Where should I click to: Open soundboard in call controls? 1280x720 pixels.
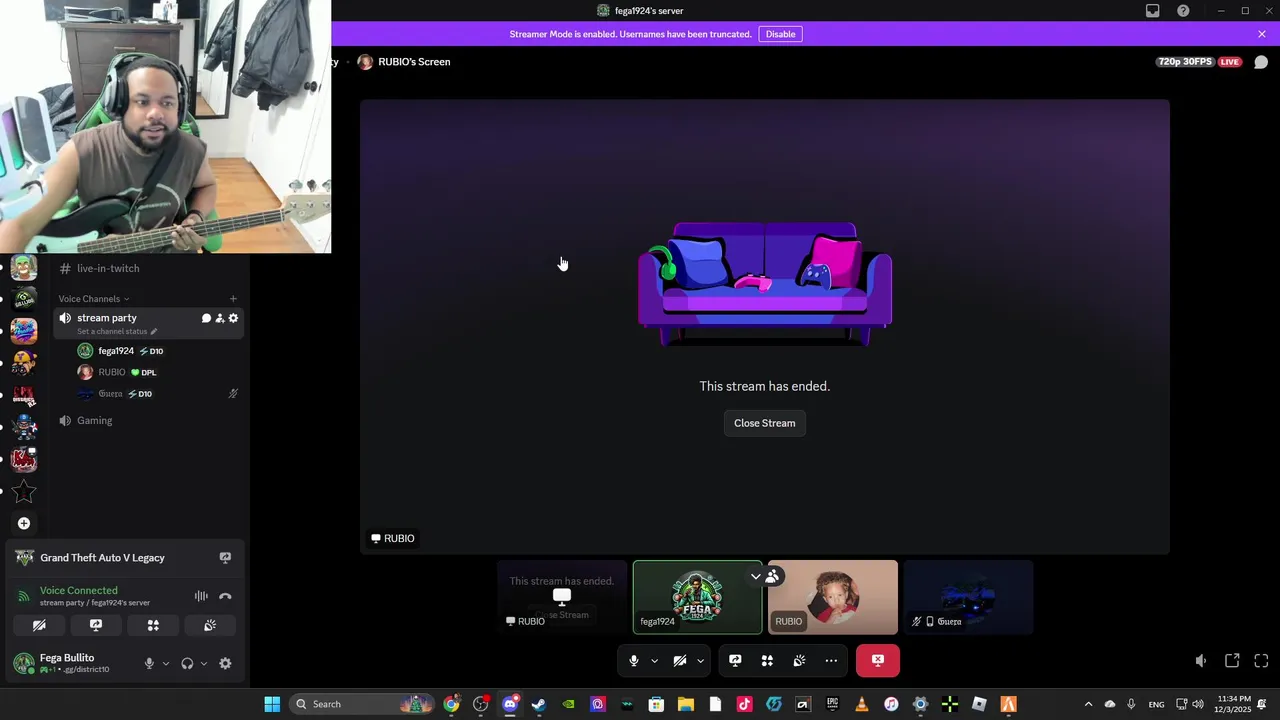point(799,661)
